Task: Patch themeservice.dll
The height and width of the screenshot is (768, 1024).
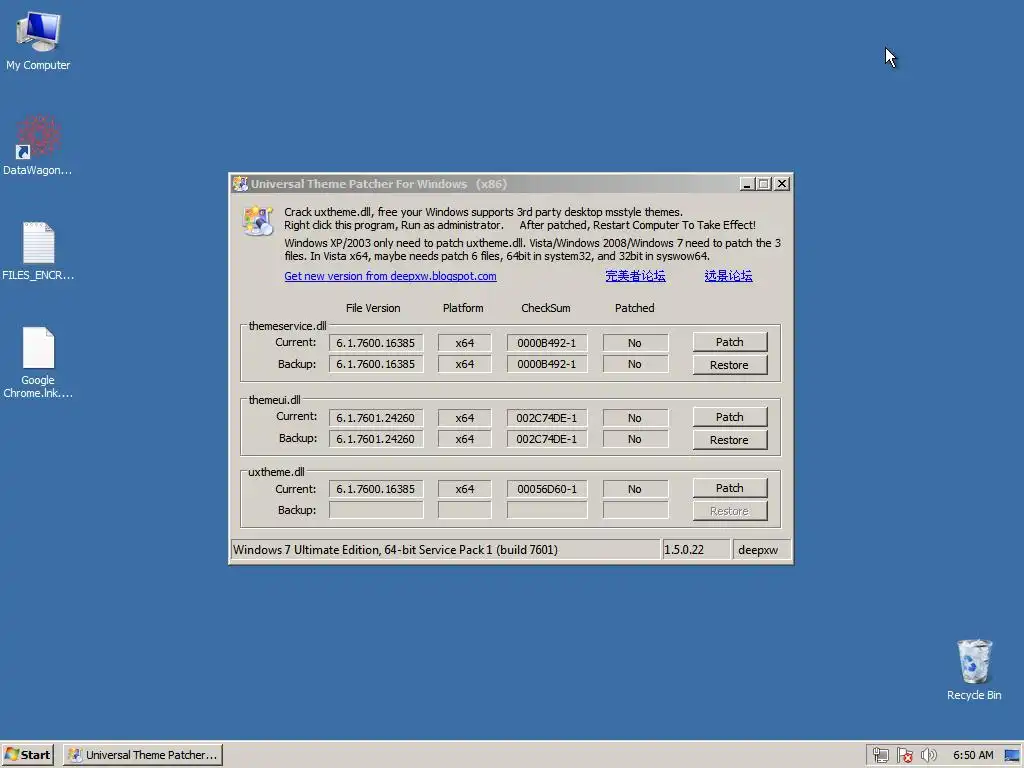Action: click(729, 342)
